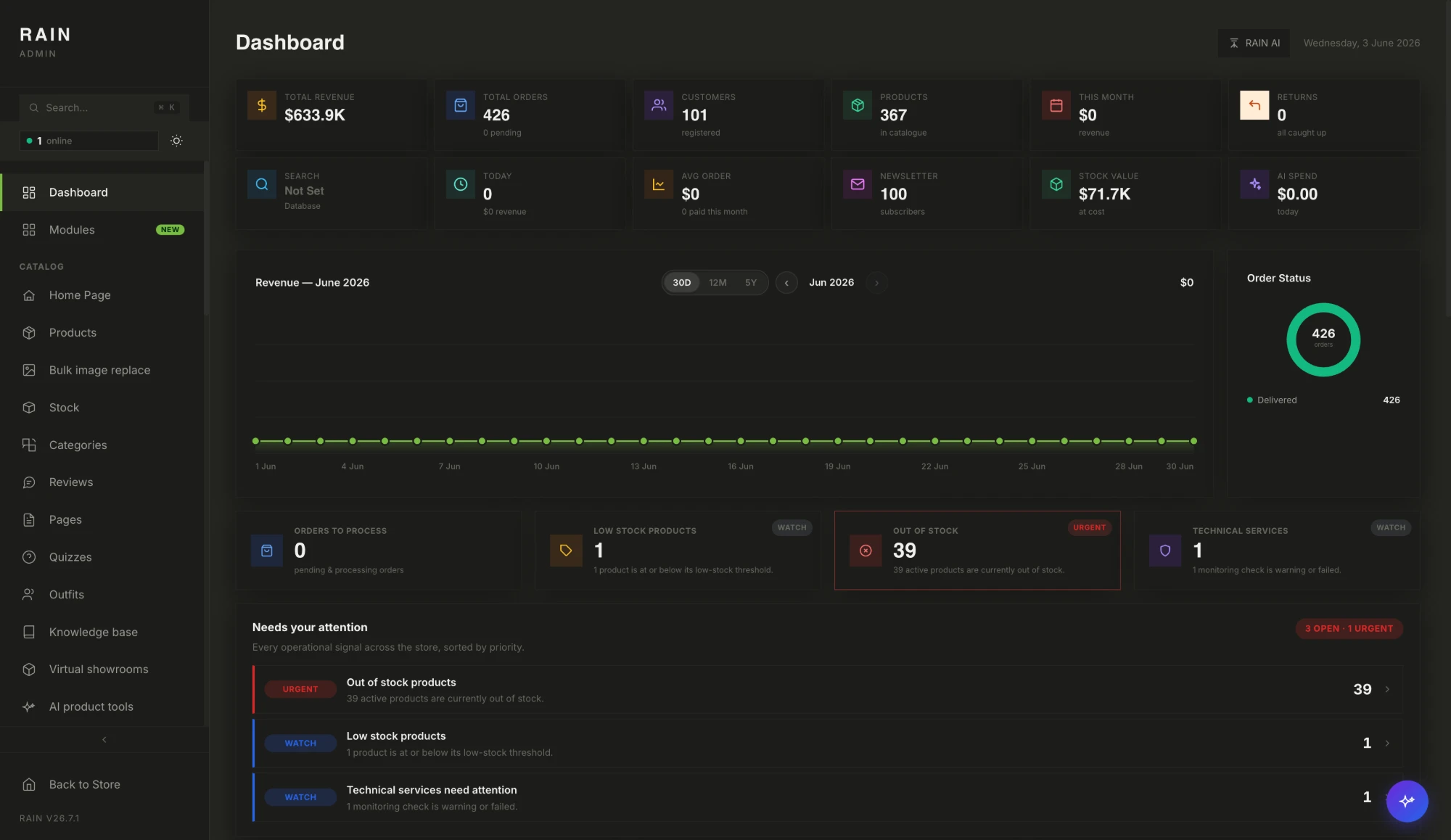1451x840 pixels.
Task: Click the Reviews speech bubble icon
Action: pyautogui.click(x=29, y=482)
